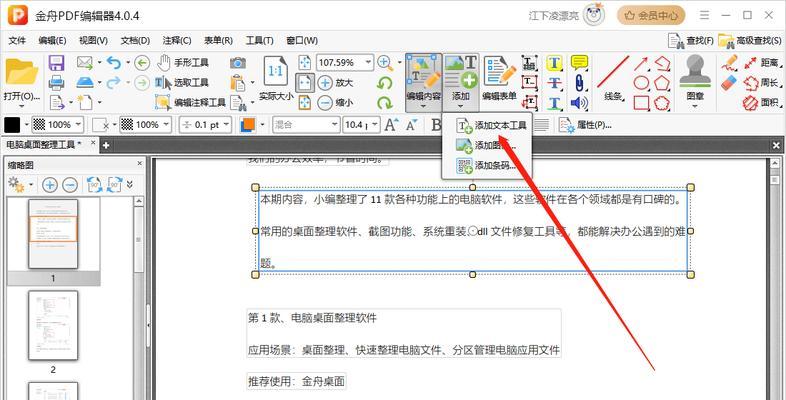Click the sound speaker annotation icon

[579, 103]
